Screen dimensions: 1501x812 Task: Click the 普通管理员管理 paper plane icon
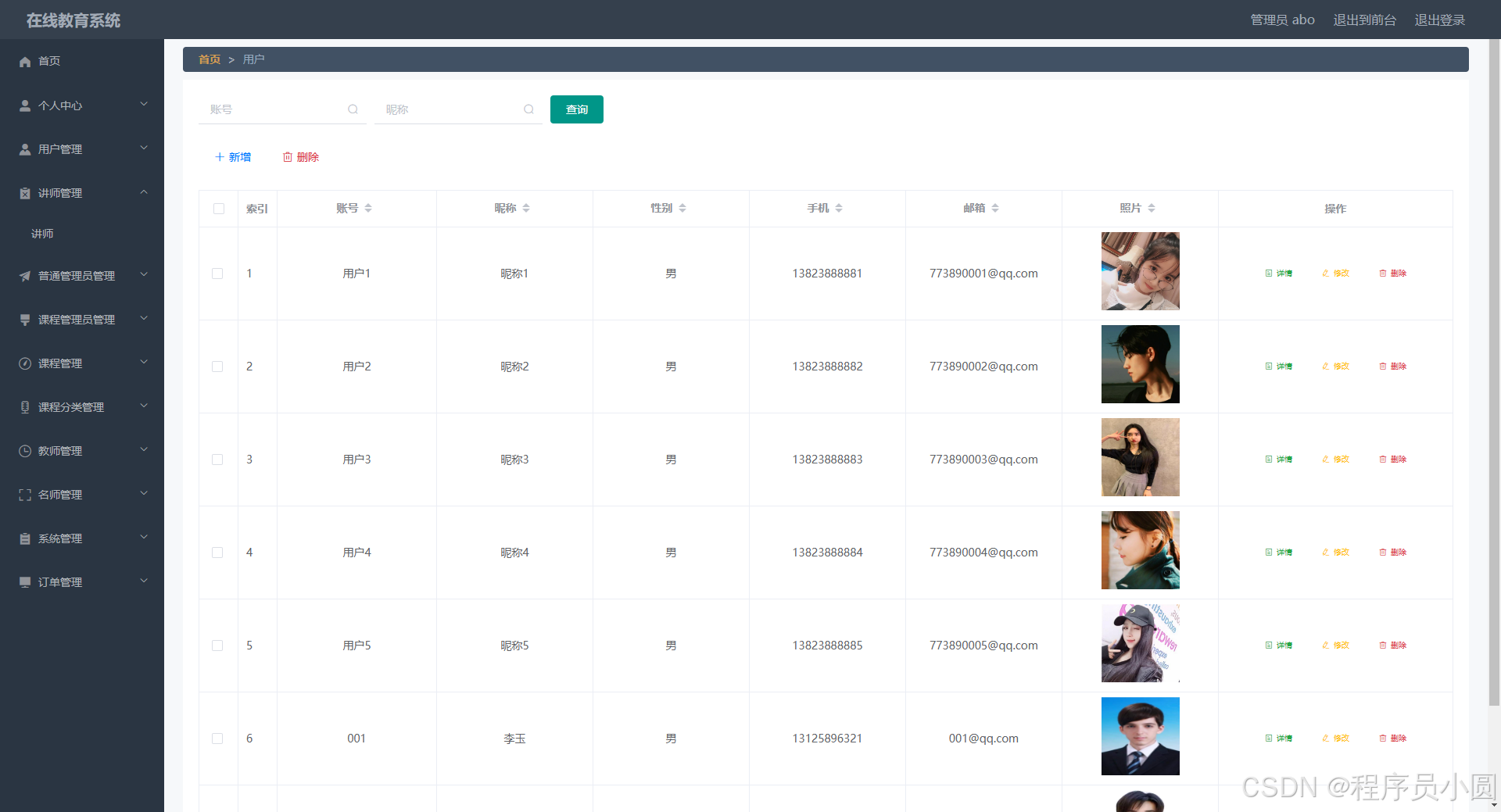pyautogui.click(x=25, y=276)
